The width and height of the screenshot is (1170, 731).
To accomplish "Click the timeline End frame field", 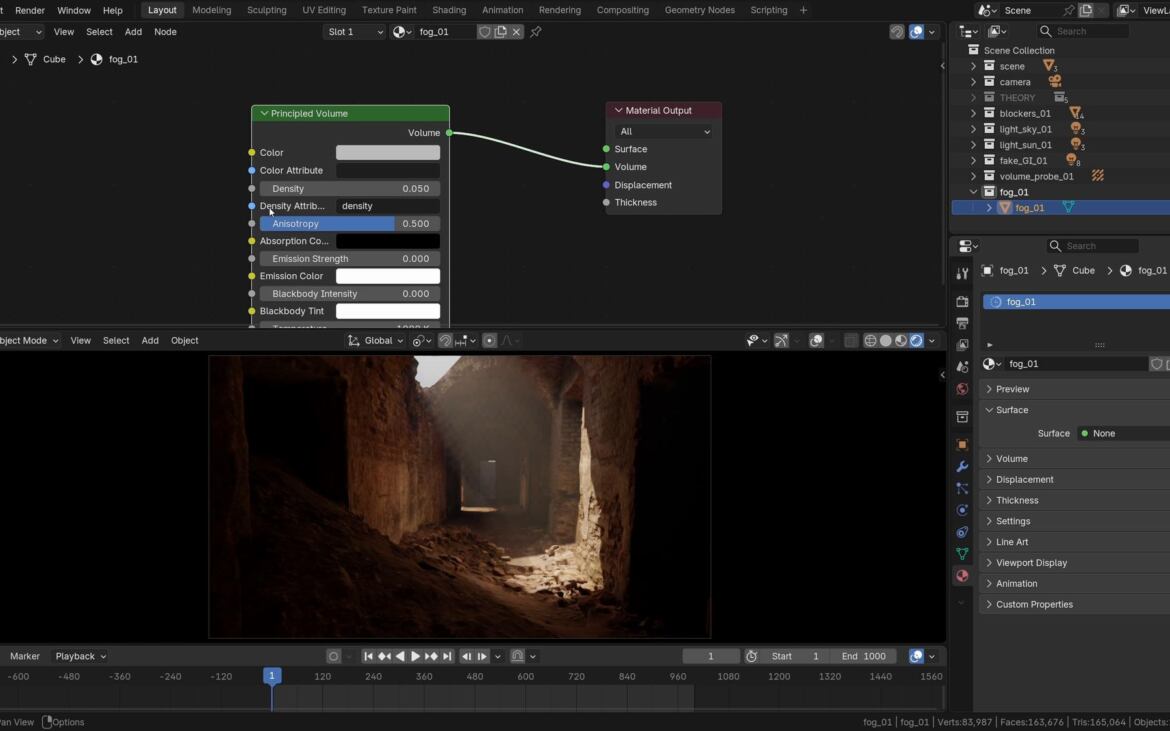I will [864, 656].
